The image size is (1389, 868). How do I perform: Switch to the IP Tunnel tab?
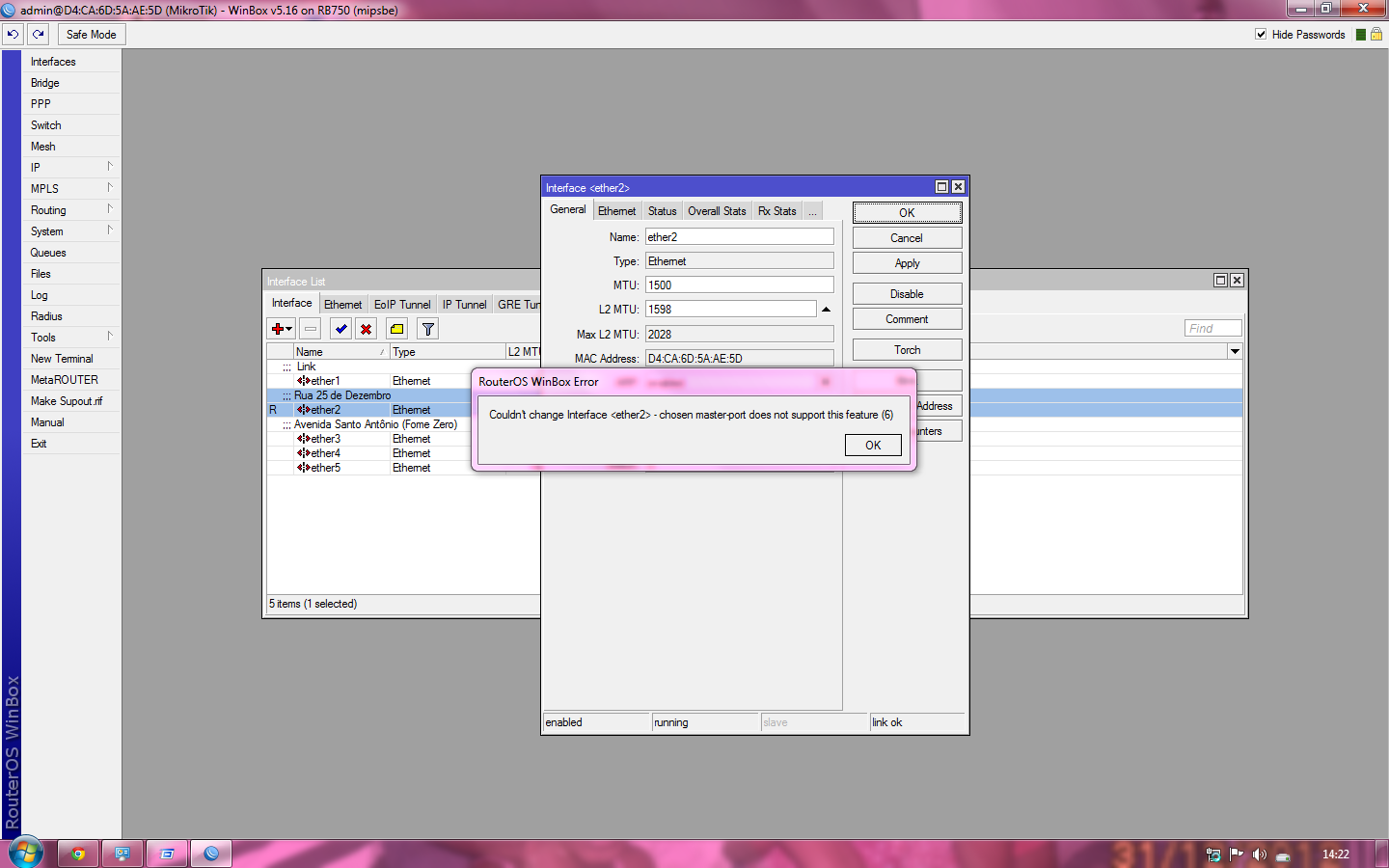(x=465, y=305)
